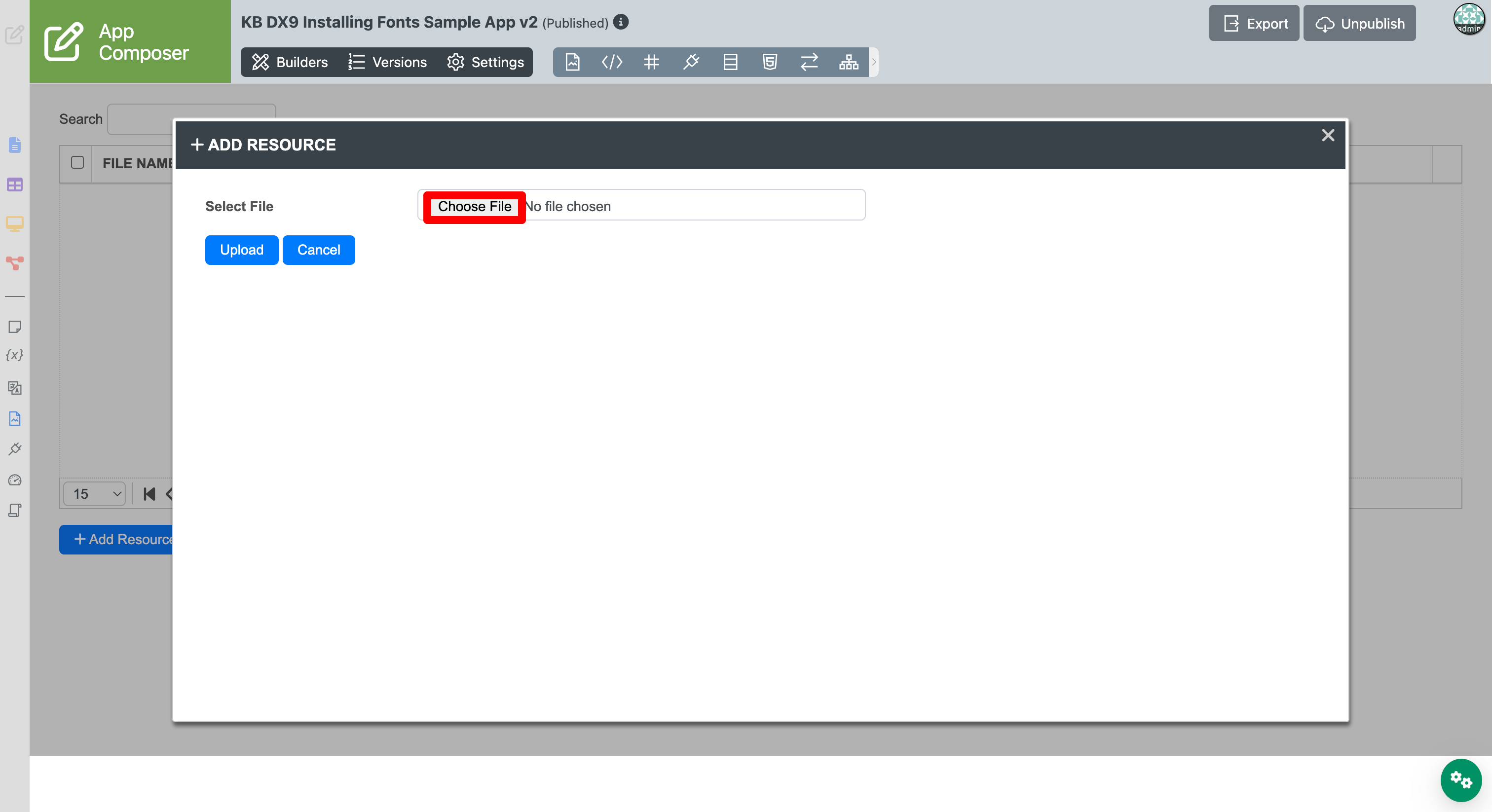1492x812 pixels.
Task: Open the yellow monitor sidebar icon
Action: point(14,224)
